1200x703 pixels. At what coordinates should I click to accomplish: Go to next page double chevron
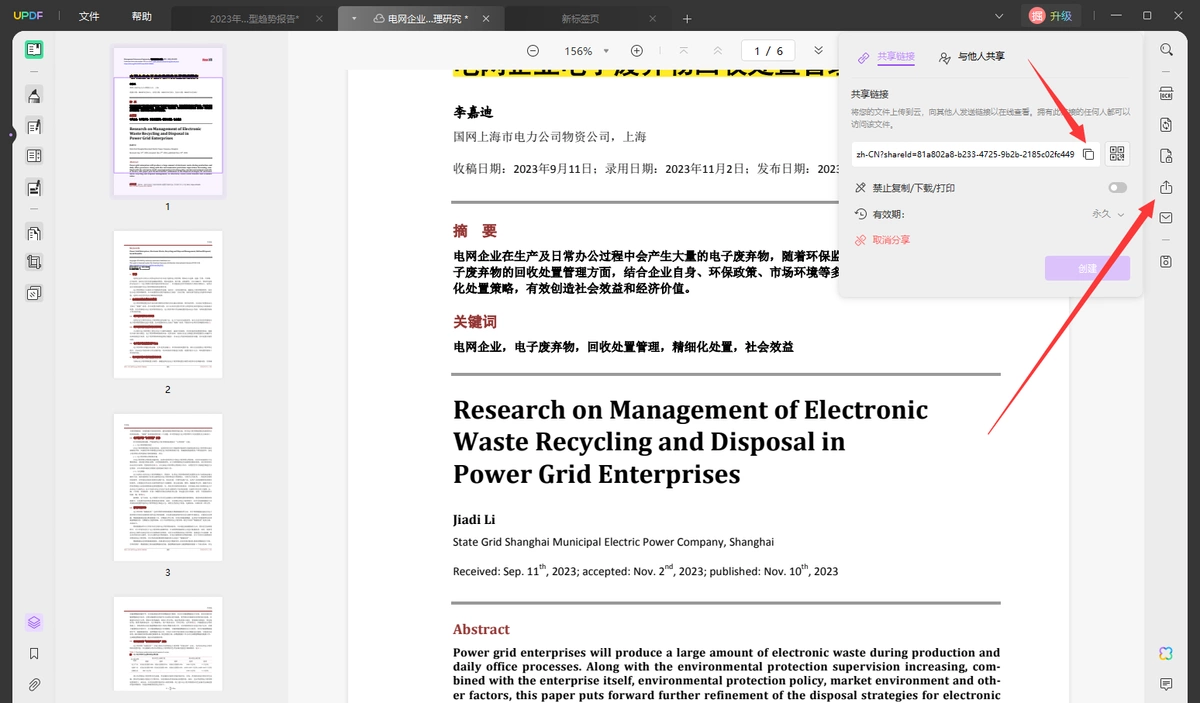(818, 51)
